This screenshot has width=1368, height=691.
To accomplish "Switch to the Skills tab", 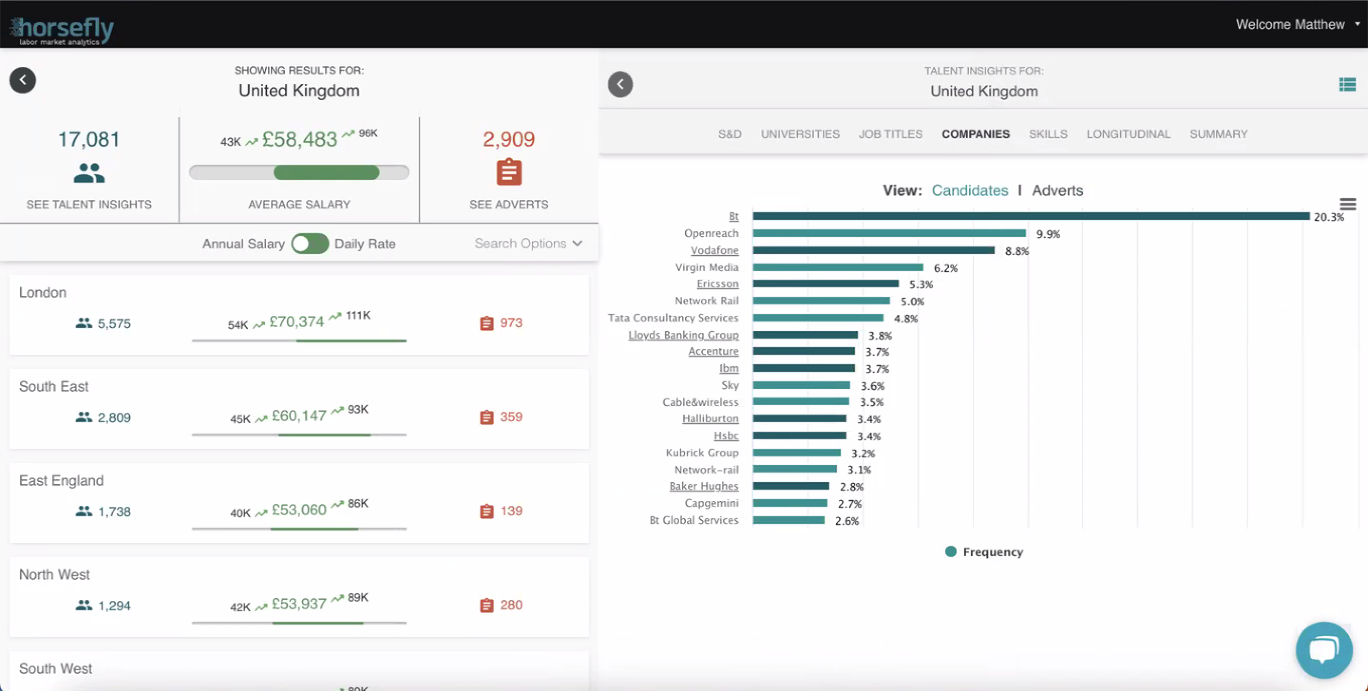I will click(1048, 134).
